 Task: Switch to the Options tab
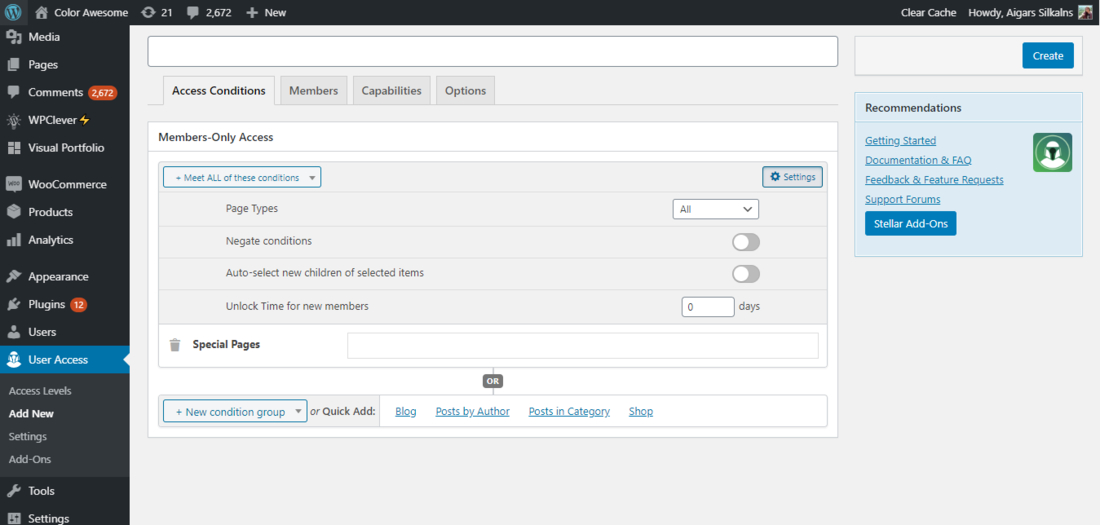465,91
